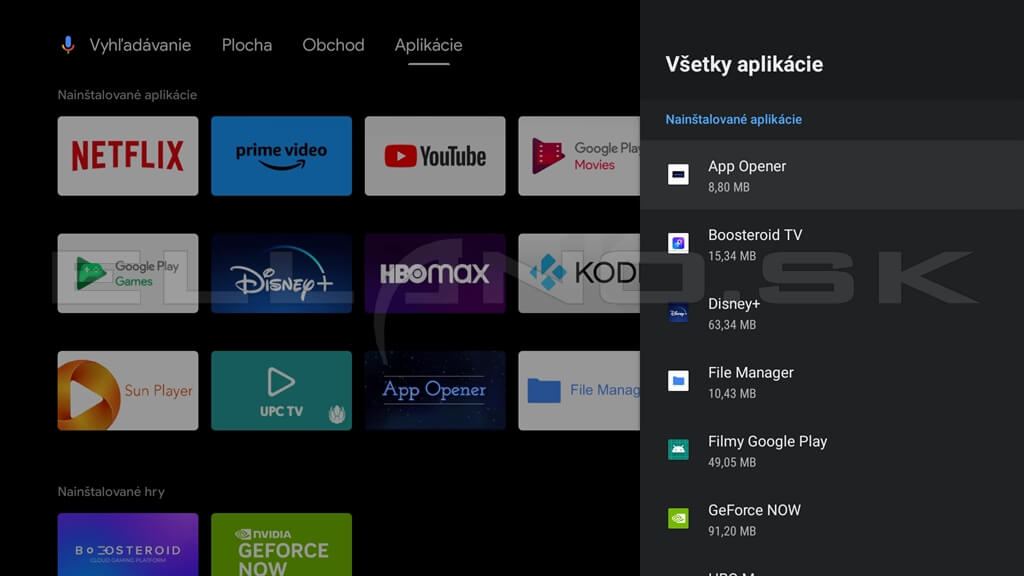Open the App Opener tile in the grid
The width and height of the screenshot is (1024, 576).
pyautogui.click(x=435, y=391)
